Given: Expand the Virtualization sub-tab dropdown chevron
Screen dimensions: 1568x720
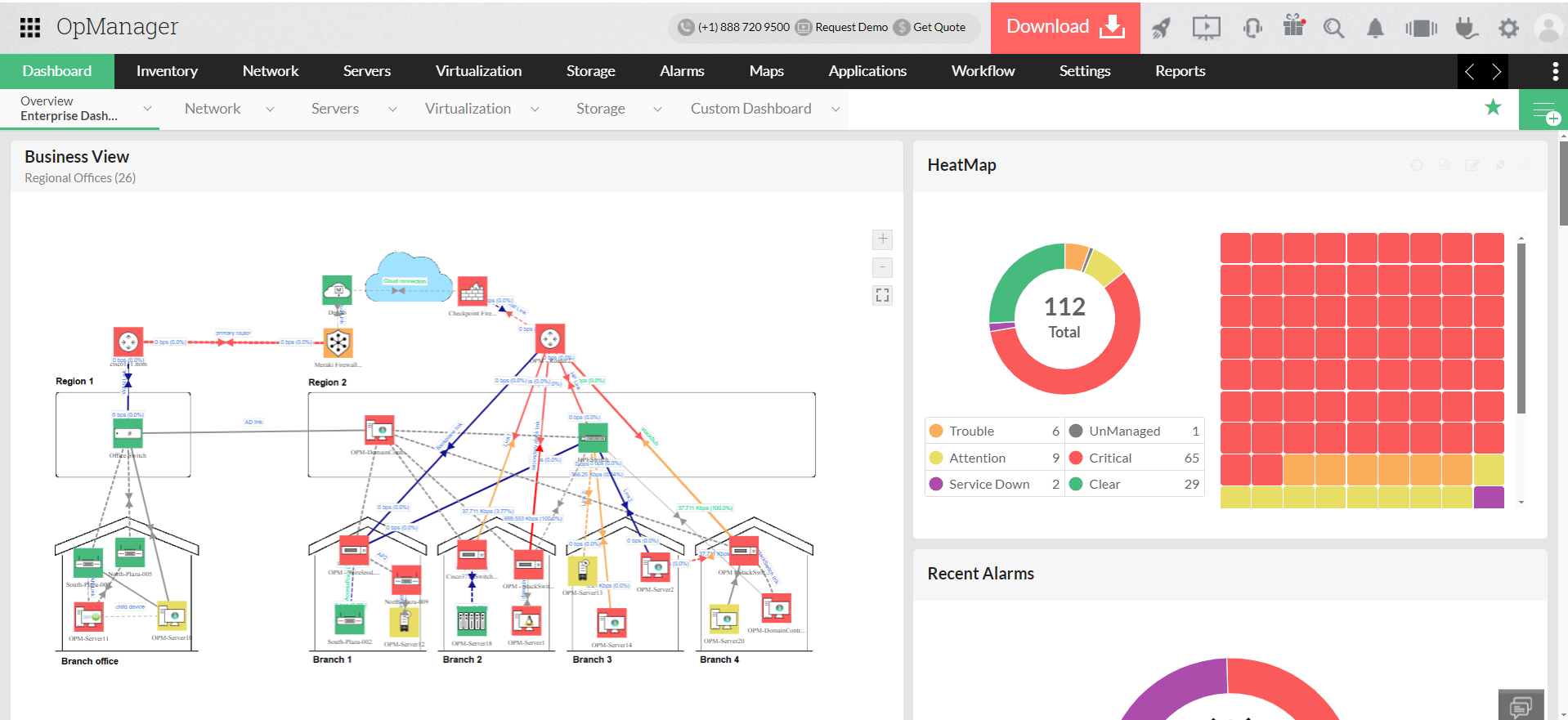Looking at the screenshot, I should (535, 110).
